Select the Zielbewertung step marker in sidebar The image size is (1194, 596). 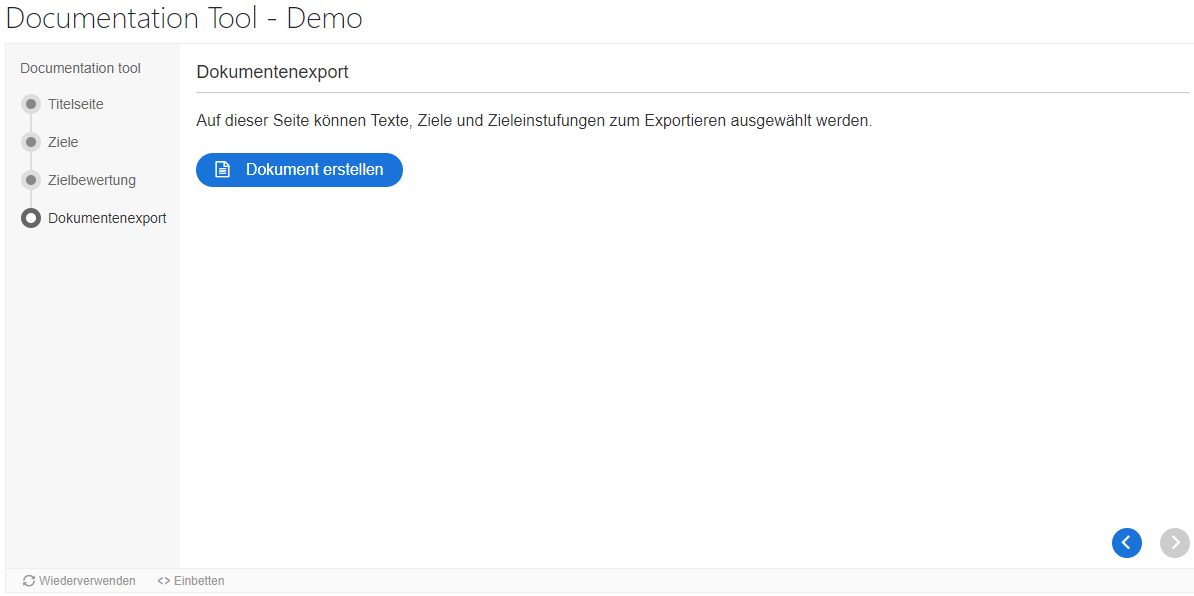[31, 180]
